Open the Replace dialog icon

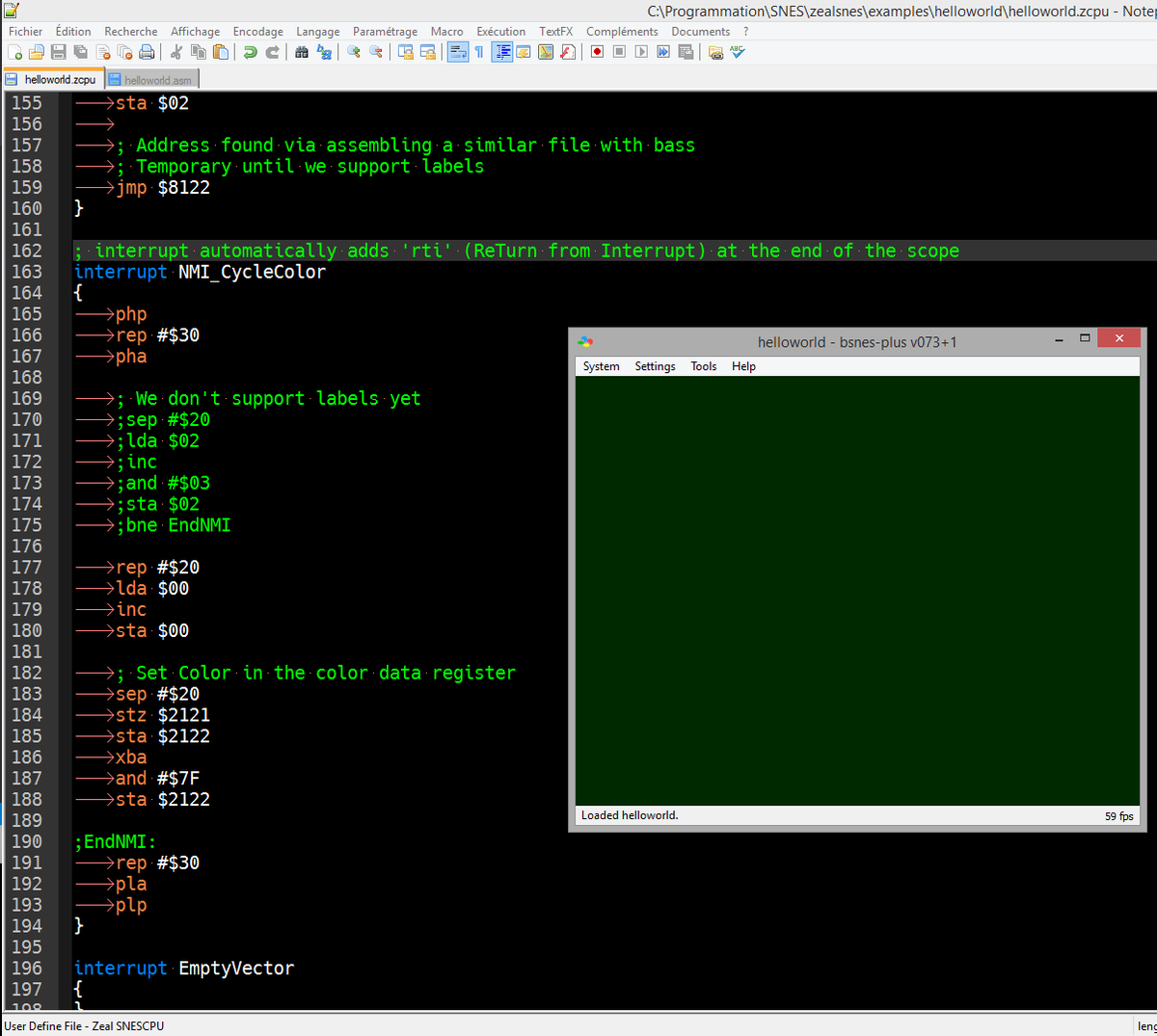324,52
